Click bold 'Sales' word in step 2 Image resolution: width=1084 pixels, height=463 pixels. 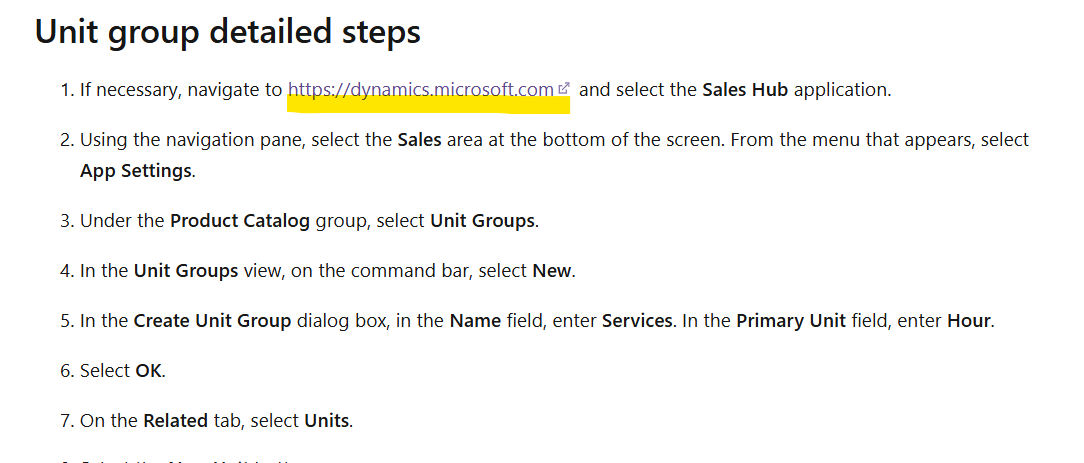coord(420,140)
